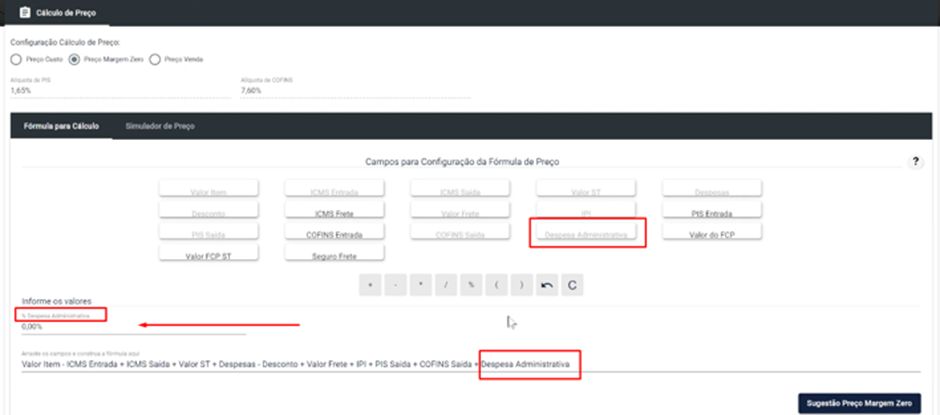Select the Preço Margem Zero radio option
This screenshot has width=940, height=415.
(x=106, y=60)
